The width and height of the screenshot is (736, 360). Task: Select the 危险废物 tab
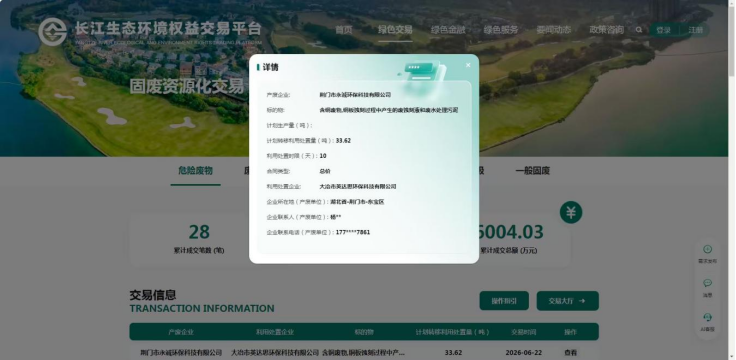click(195, 171)
